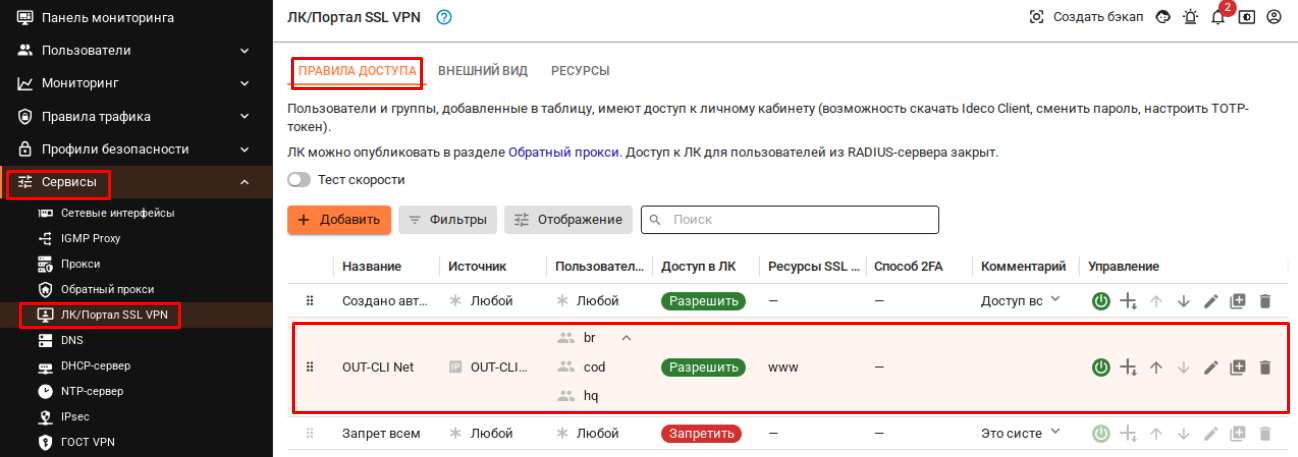This screenshot has height=457, width=1298.
Task: Toggle the Тест скорости switch
Action: tap(299, 180)
